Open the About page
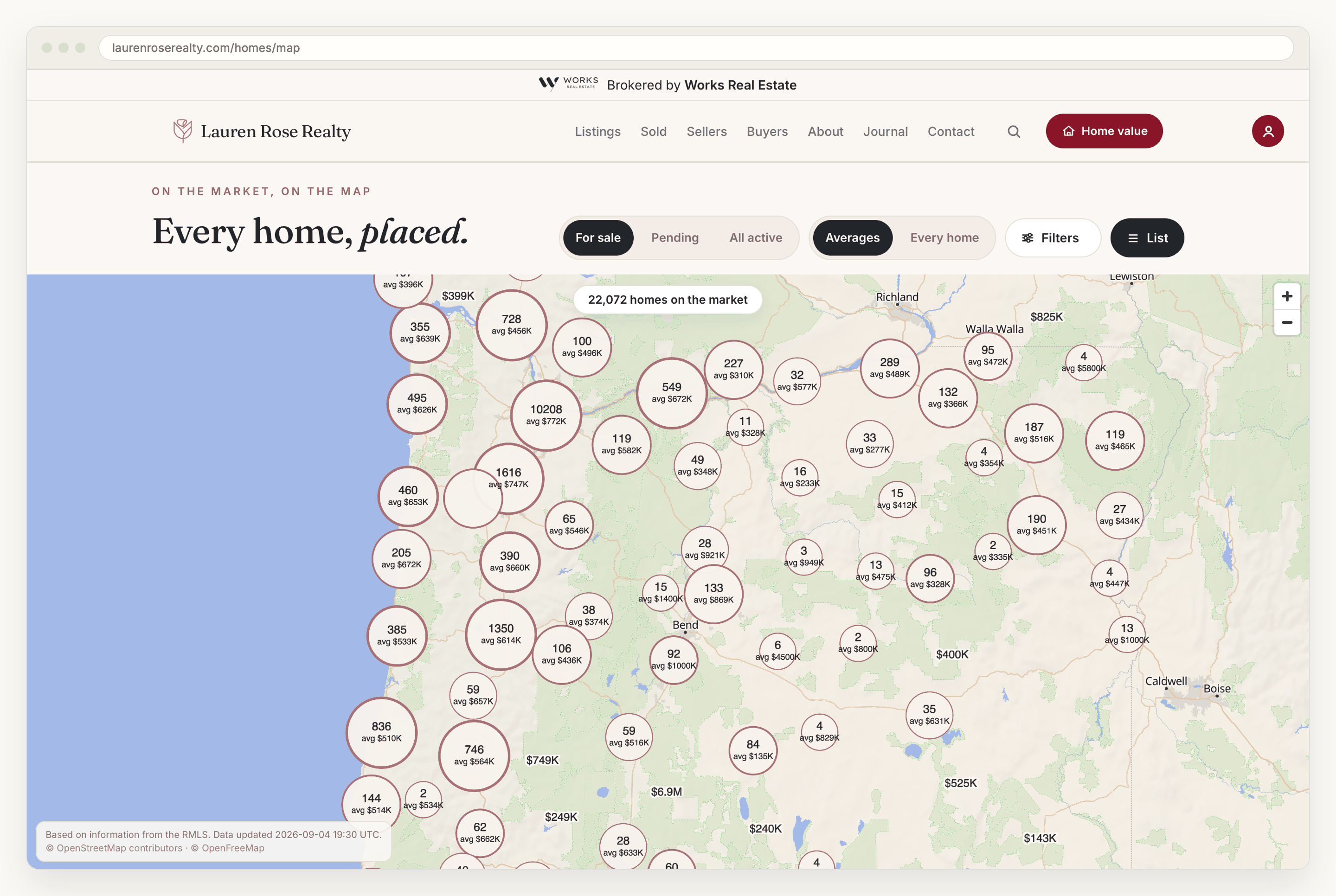Screen dimensions: 1336x896 point(825,131)
